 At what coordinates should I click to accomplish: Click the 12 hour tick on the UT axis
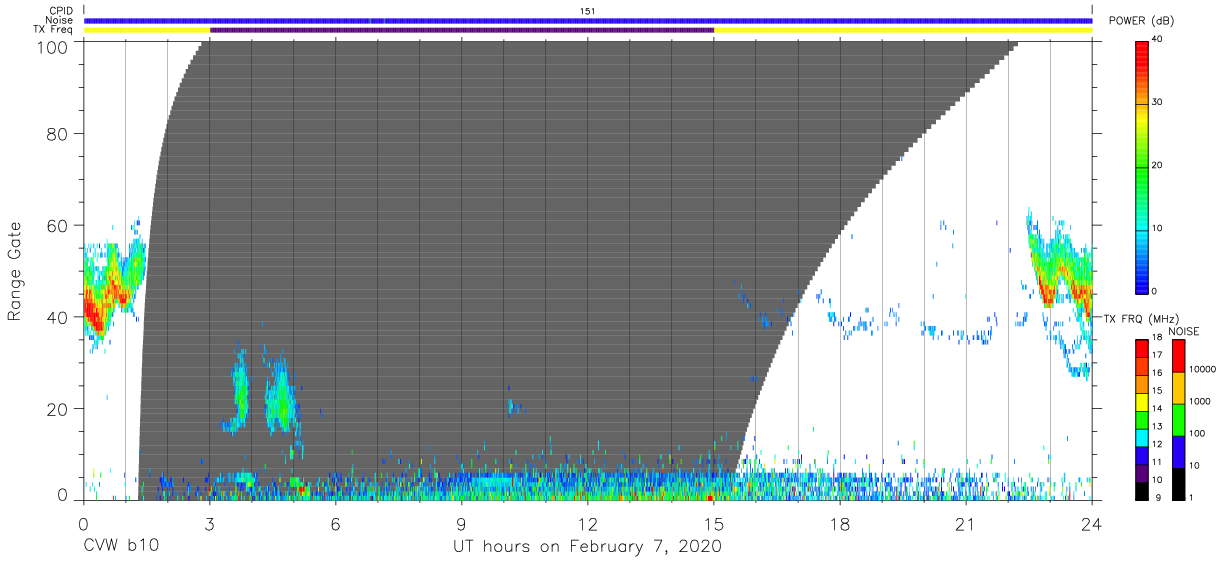pyautogui.click(x=588, y=524)
